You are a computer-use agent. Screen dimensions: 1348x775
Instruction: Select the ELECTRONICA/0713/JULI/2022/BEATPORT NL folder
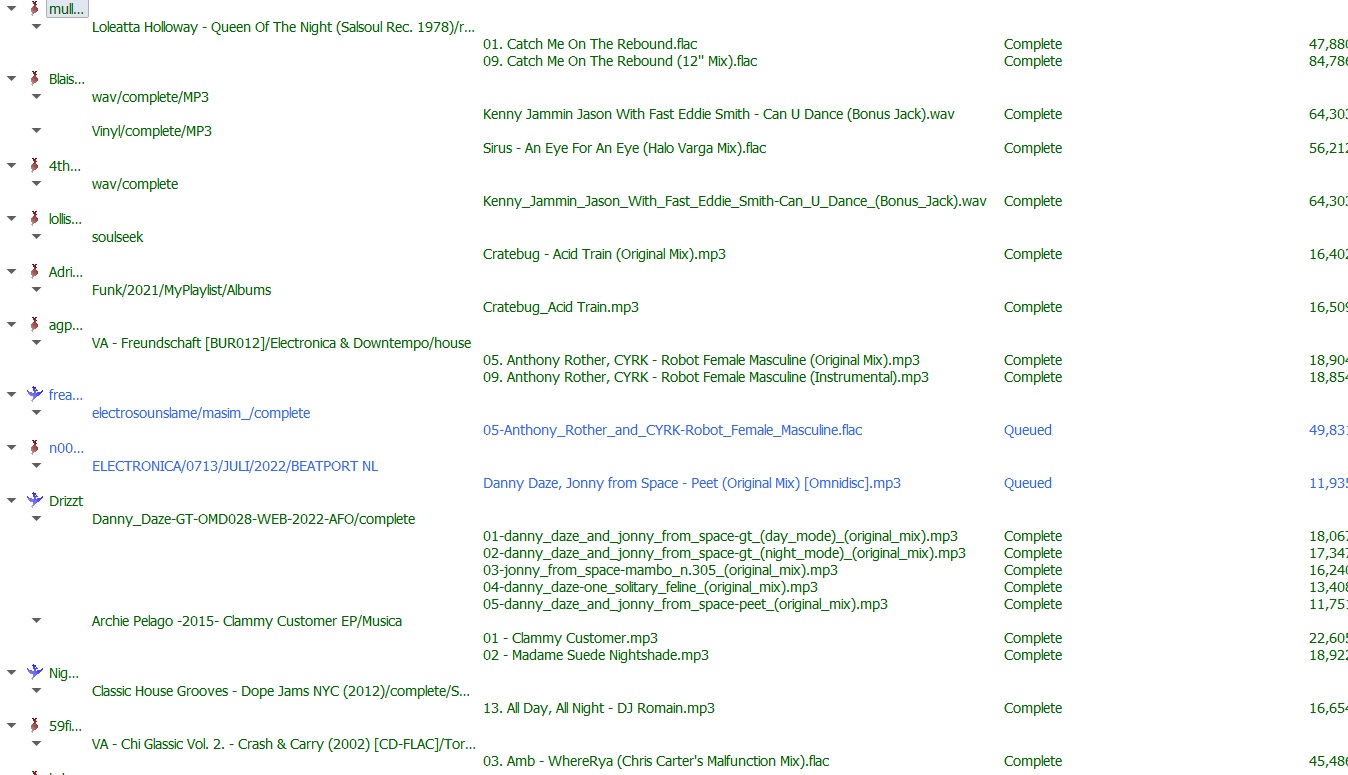235,466
